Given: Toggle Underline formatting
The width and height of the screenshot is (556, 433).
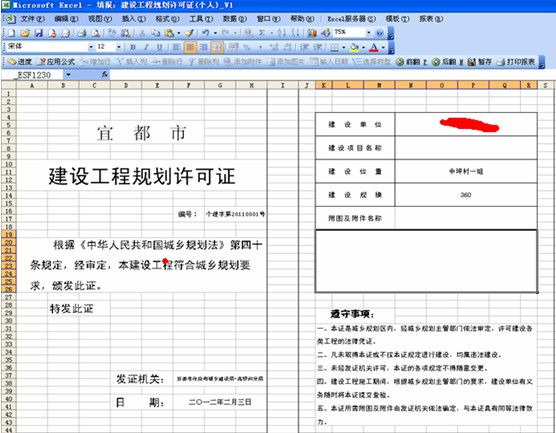Looking at the screenshot, I should [x=160, y=47].
